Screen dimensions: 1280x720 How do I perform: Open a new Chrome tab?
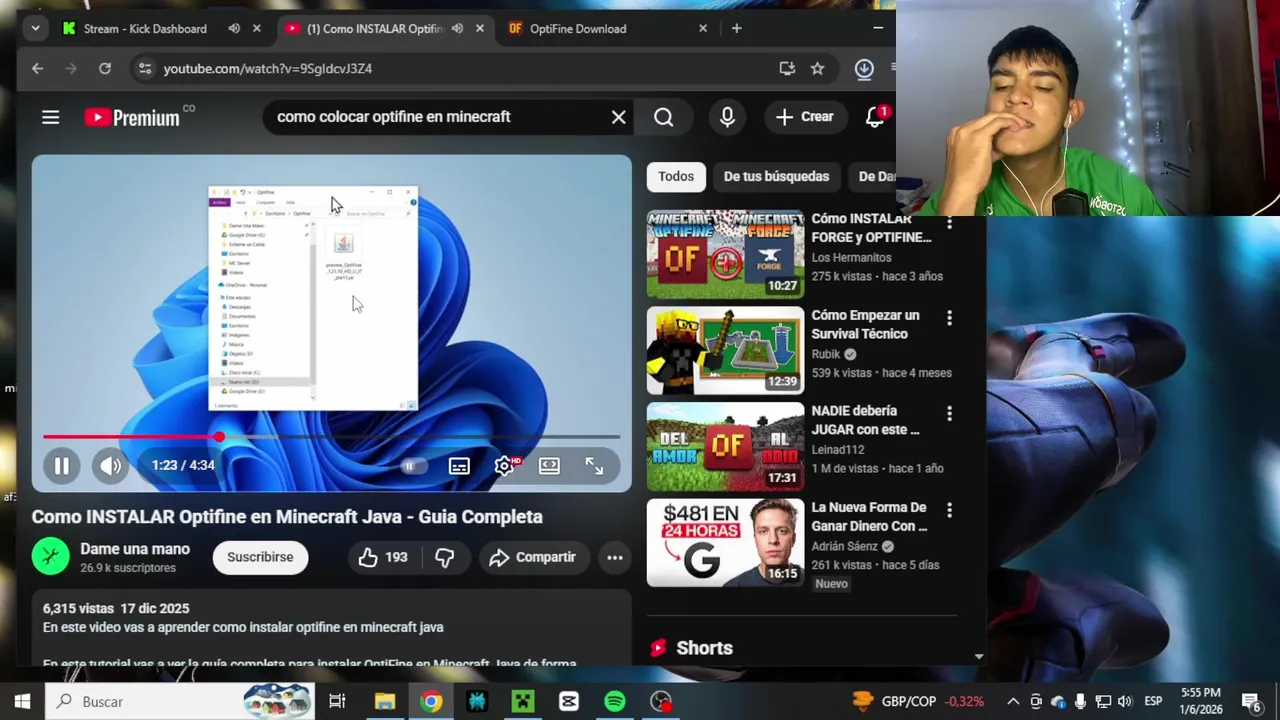(737, 29)
